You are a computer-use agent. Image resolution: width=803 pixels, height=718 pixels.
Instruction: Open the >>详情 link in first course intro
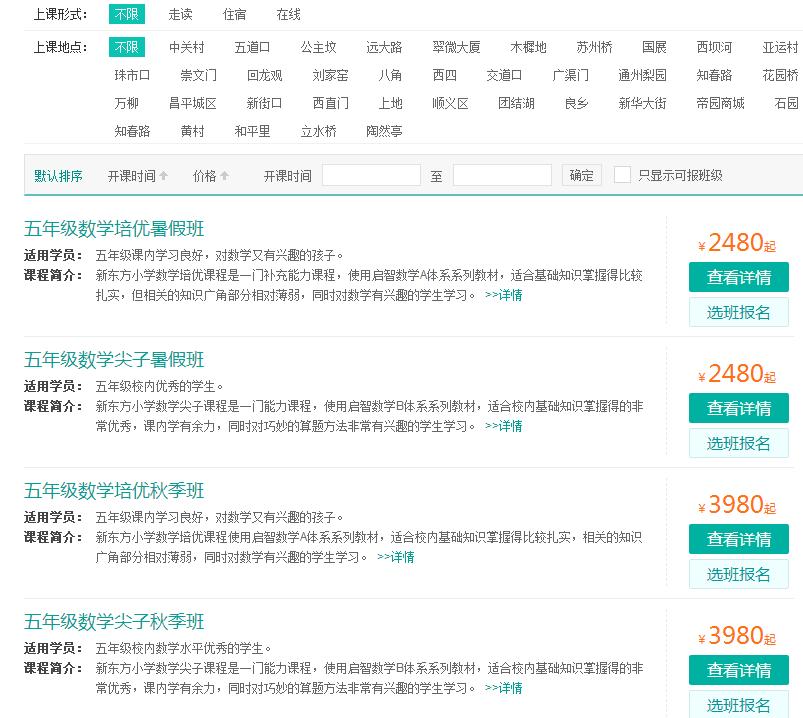(x=505, y=295)
